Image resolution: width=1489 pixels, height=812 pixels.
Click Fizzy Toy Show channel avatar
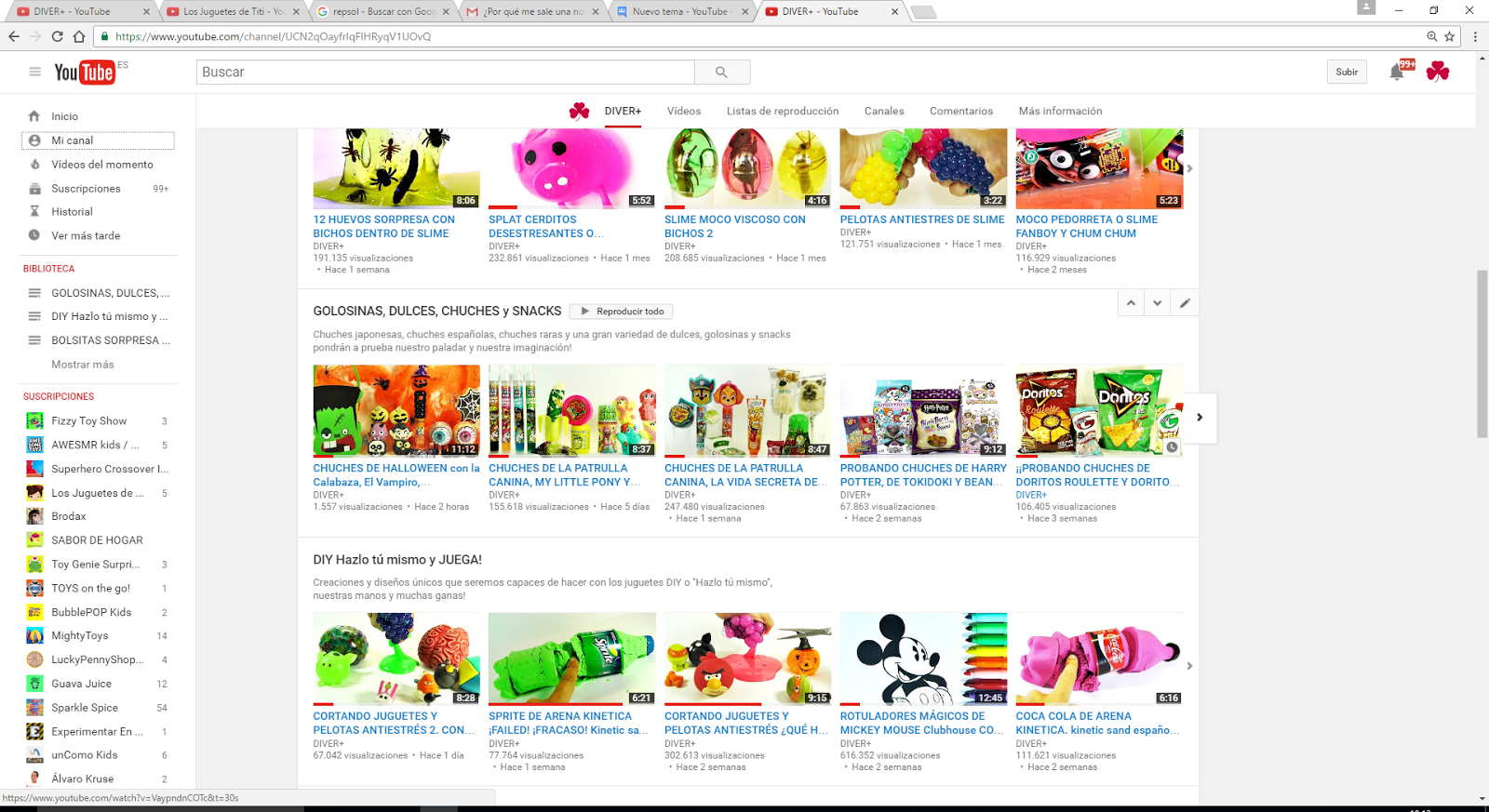(x=34, y=420)
